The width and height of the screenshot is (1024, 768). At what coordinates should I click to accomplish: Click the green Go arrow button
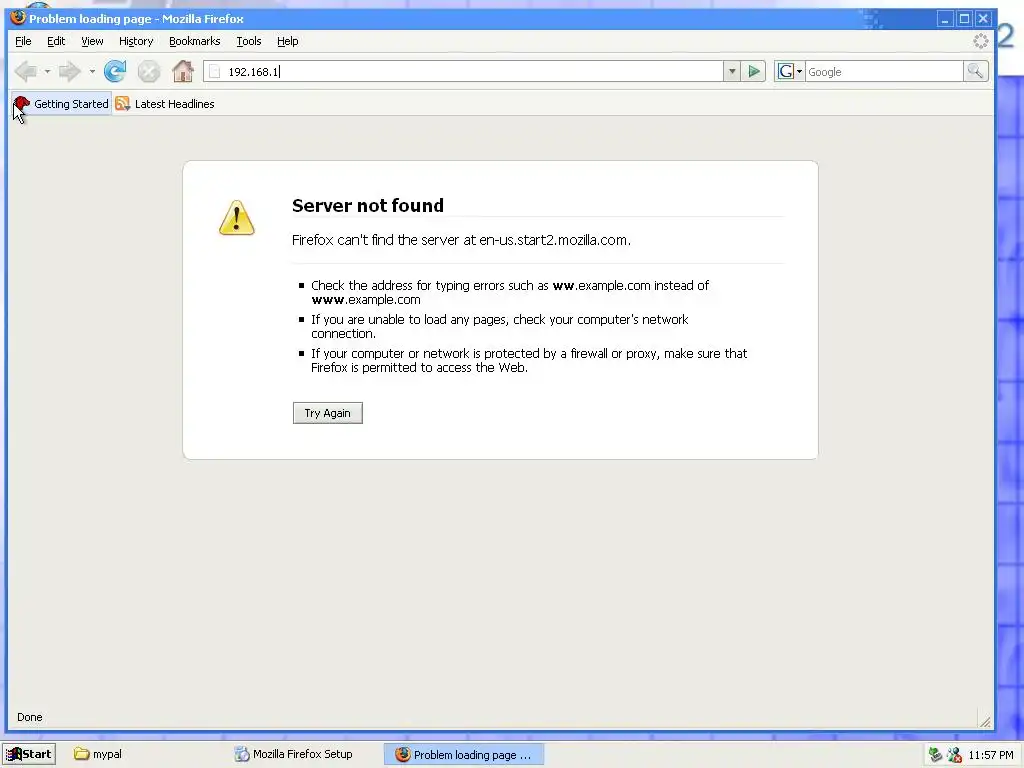[754, 72]
